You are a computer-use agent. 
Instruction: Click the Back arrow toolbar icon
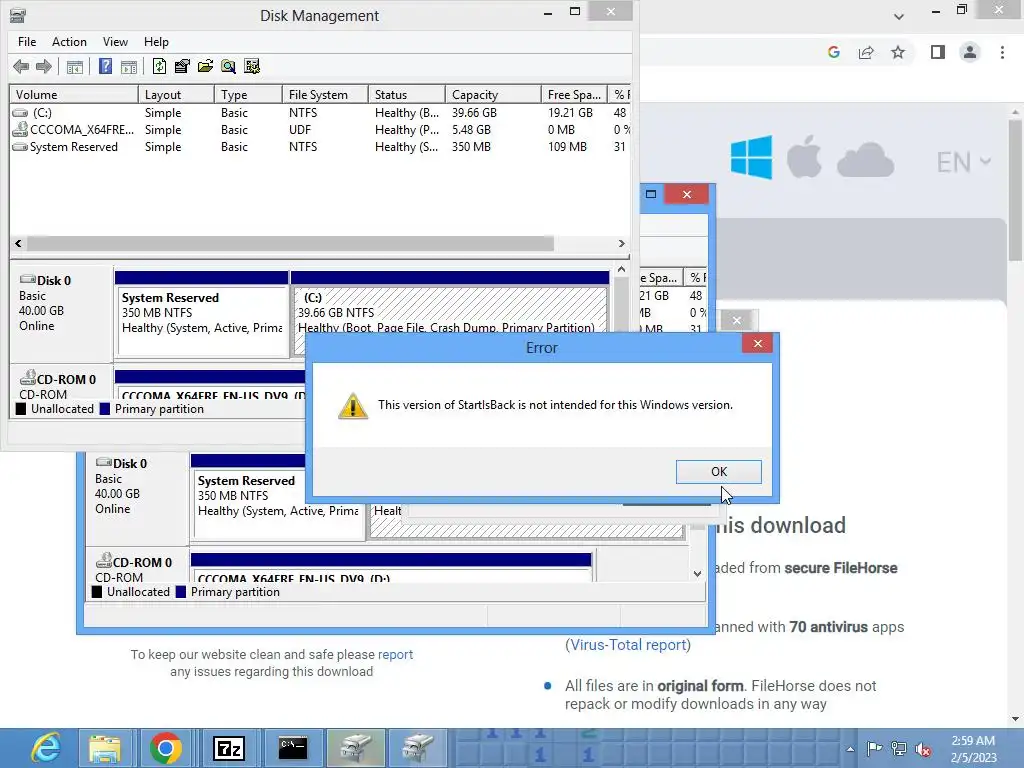[21, 66]
